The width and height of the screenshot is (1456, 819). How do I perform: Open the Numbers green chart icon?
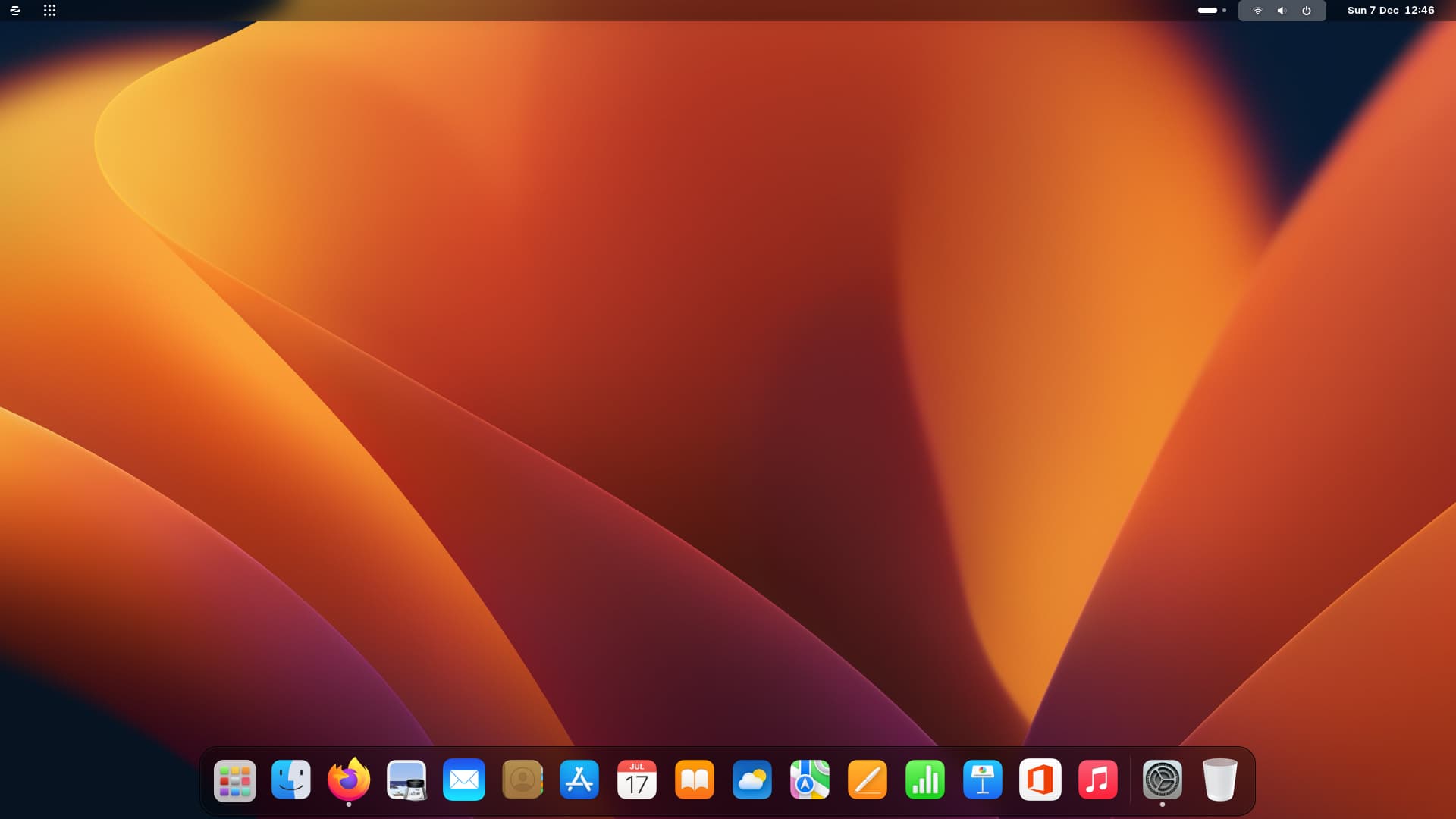(x=925, y=780)
